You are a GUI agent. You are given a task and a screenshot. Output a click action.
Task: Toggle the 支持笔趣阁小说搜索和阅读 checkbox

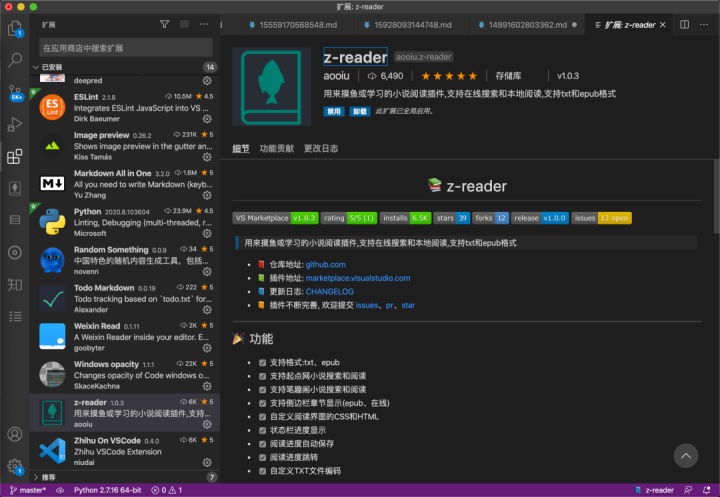(x=262, y=390)
